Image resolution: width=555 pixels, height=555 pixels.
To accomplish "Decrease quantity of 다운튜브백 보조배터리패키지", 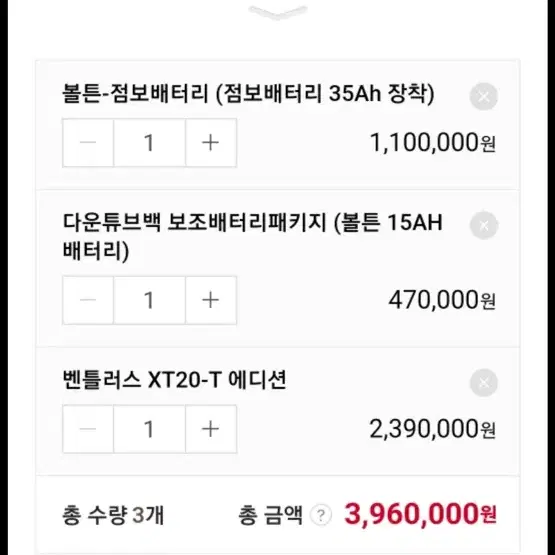I will [x=88, y=300].
